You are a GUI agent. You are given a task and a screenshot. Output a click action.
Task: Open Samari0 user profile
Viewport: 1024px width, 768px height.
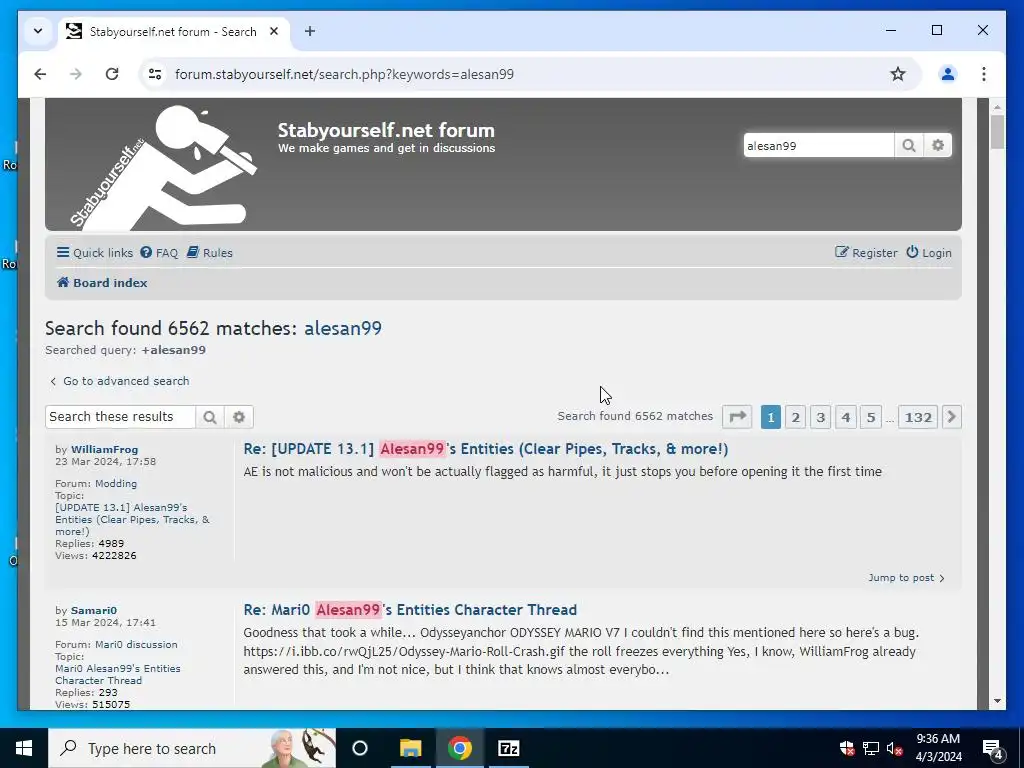click(93, 610)
